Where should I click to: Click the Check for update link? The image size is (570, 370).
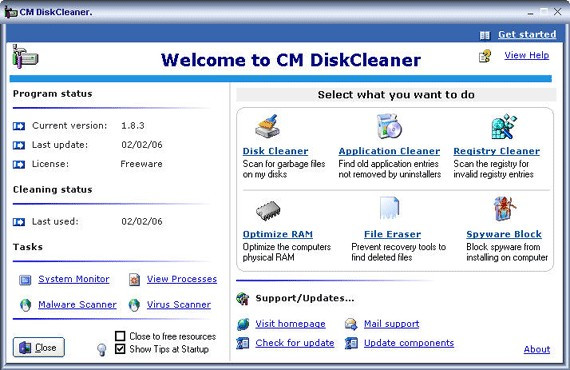pos(295,343)
